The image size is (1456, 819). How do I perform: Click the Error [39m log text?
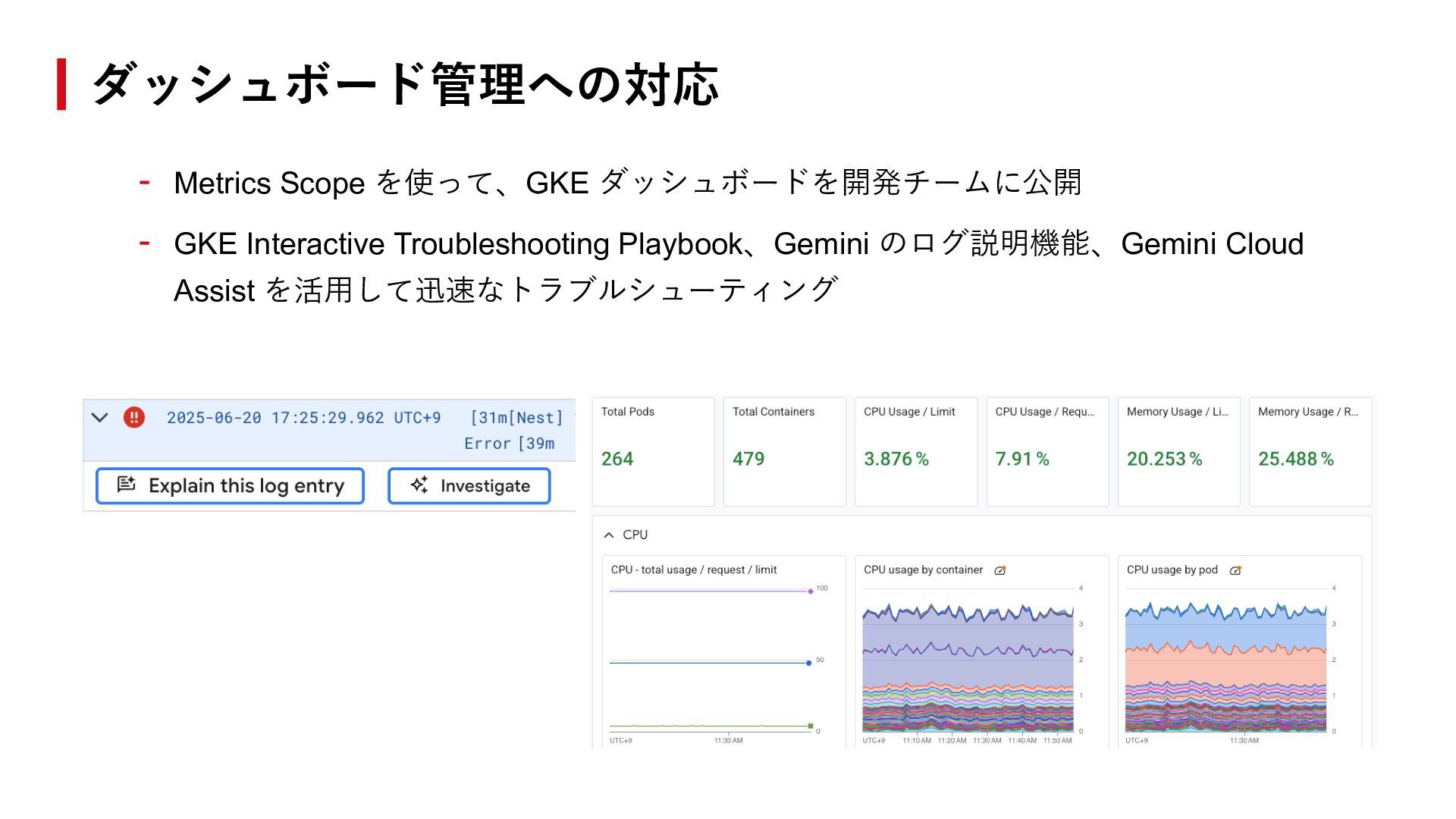click(x=510, y=444)
